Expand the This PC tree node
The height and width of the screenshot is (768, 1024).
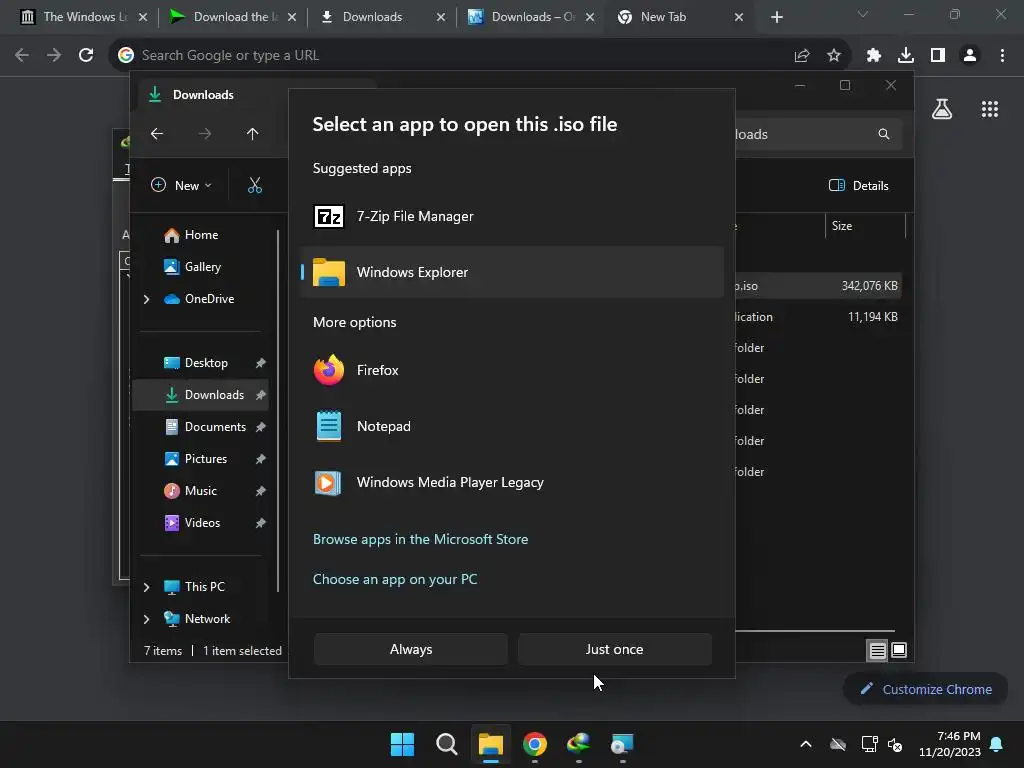pos(146,587)
